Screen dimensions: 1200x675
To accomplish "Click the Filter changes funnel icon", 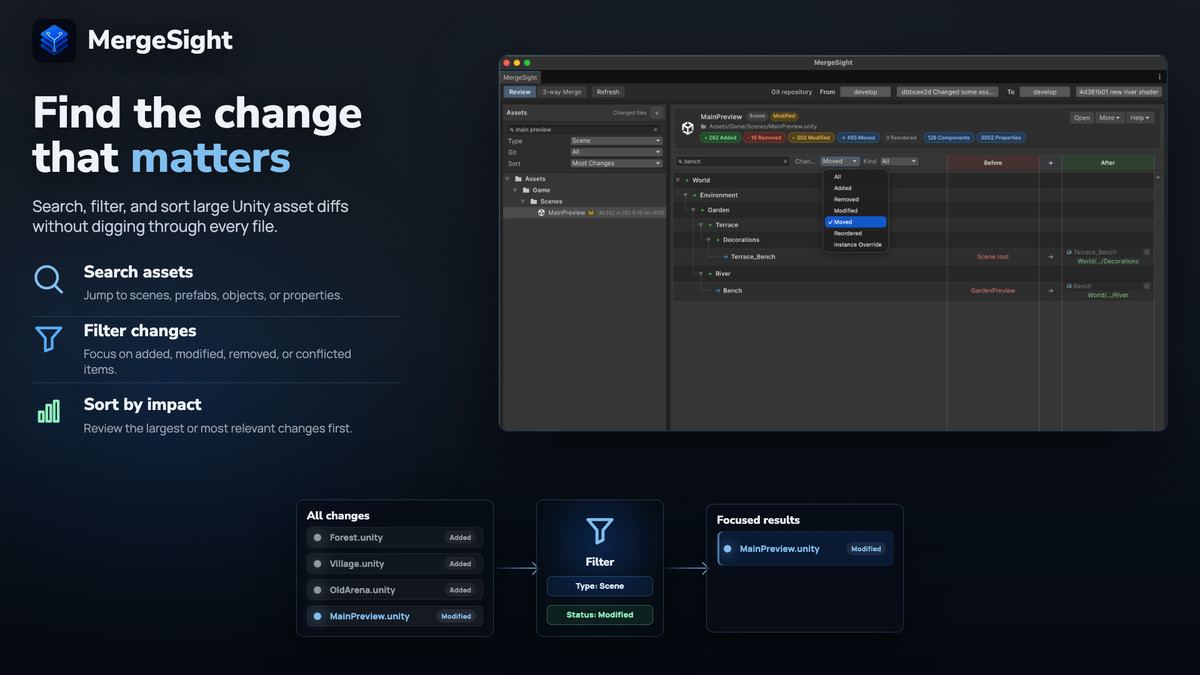I will [49, 338].
